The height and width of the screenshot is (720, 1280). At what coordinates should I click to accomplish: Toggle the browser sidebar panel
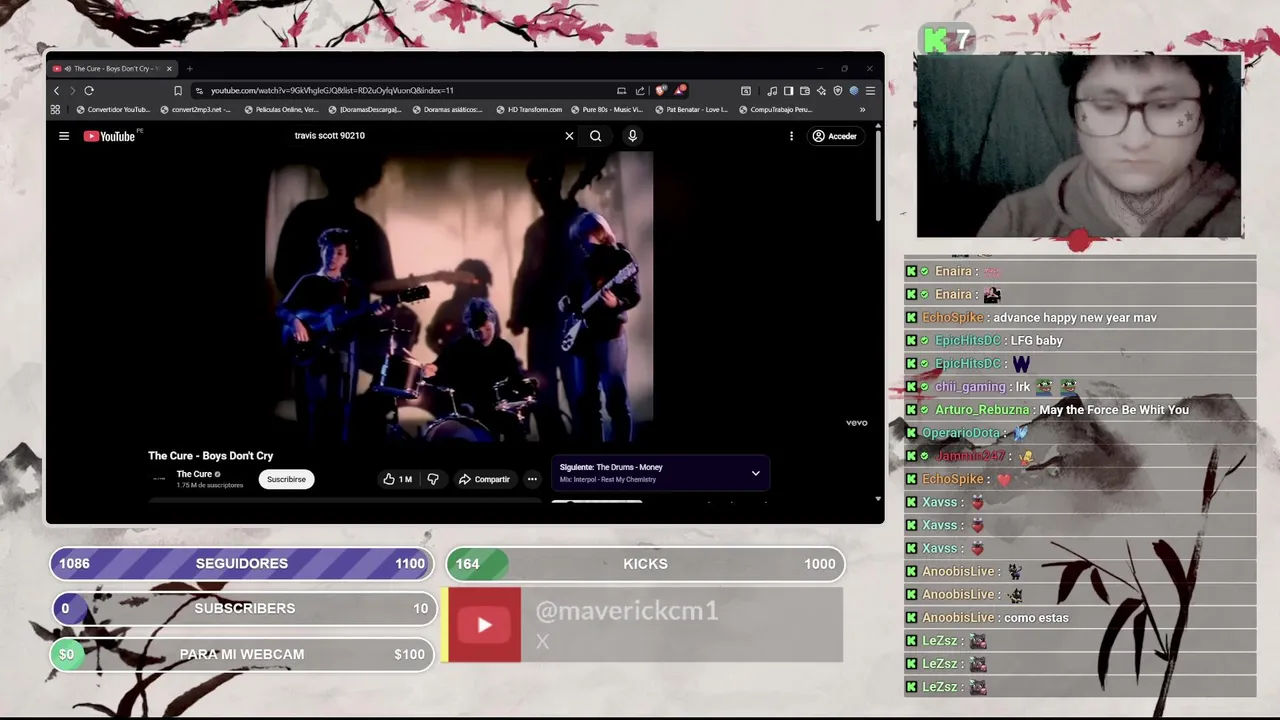[788, 90]
